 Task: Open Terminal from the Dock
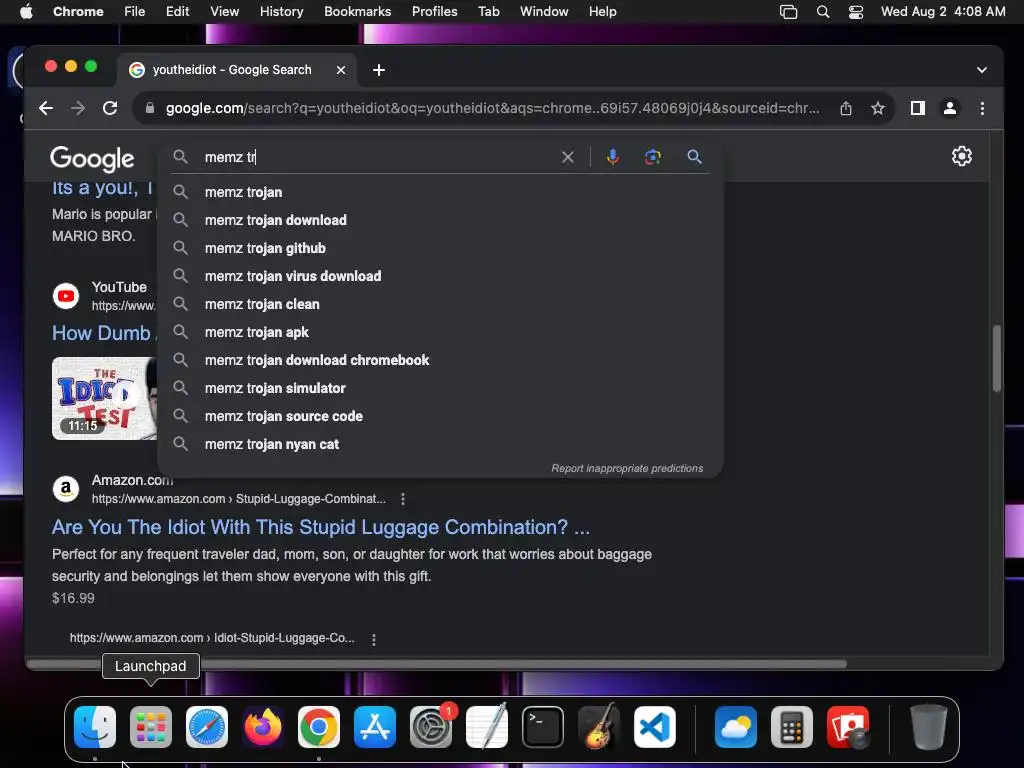tap(543, 727)
